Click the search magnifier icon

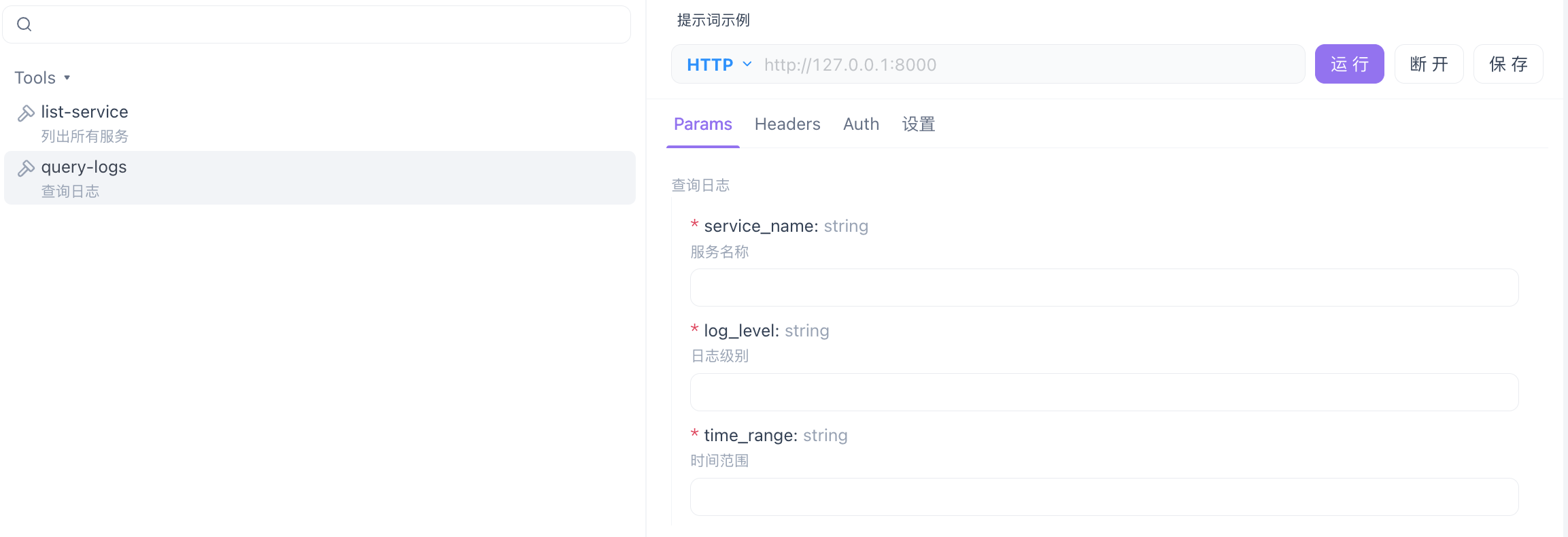24,24
